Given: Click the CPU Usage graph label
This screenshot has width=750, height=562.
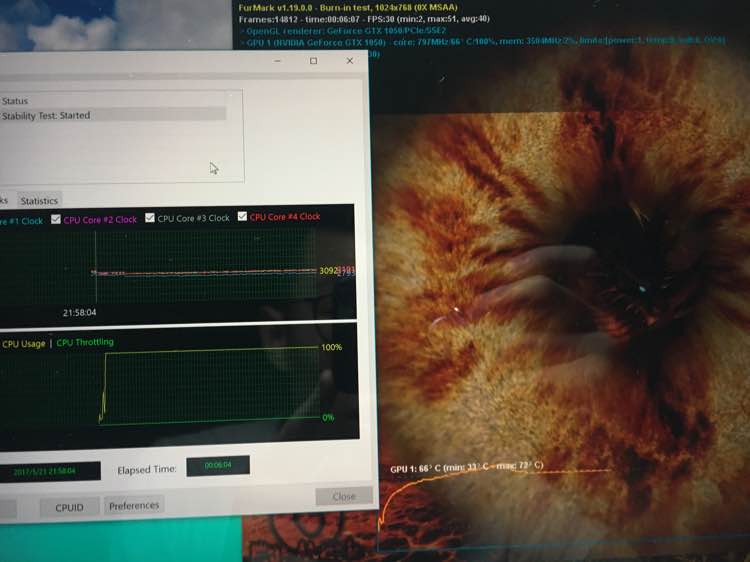Looking at the screenshot, I should point(23,344).
